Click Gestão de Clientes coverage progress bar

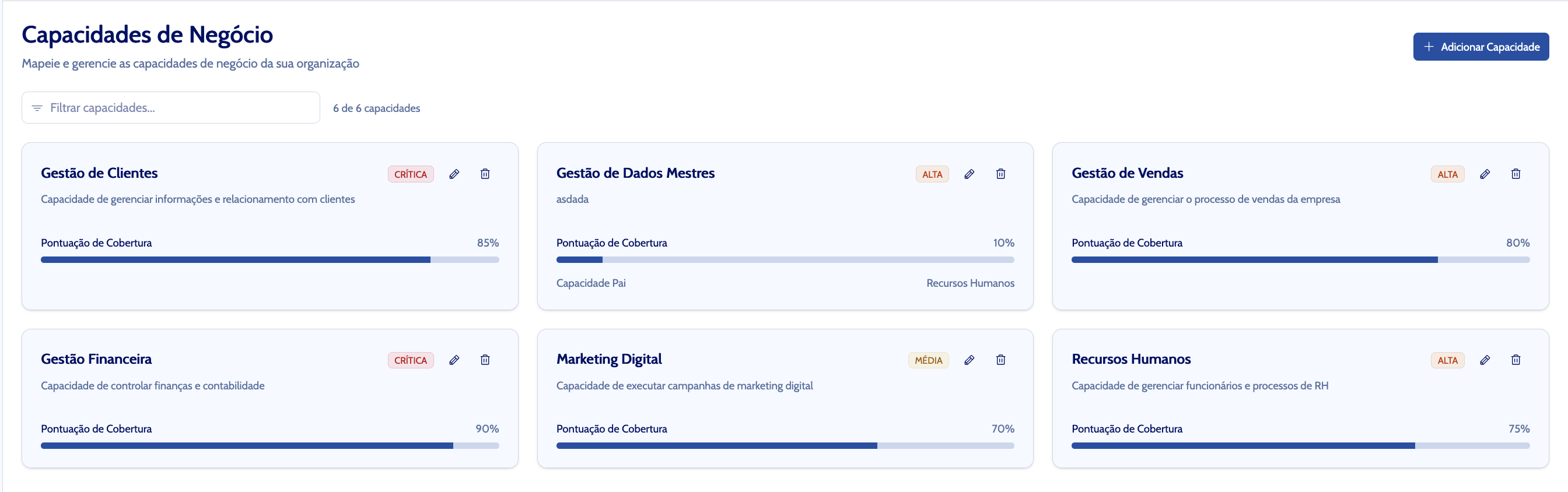coord(269,259)
